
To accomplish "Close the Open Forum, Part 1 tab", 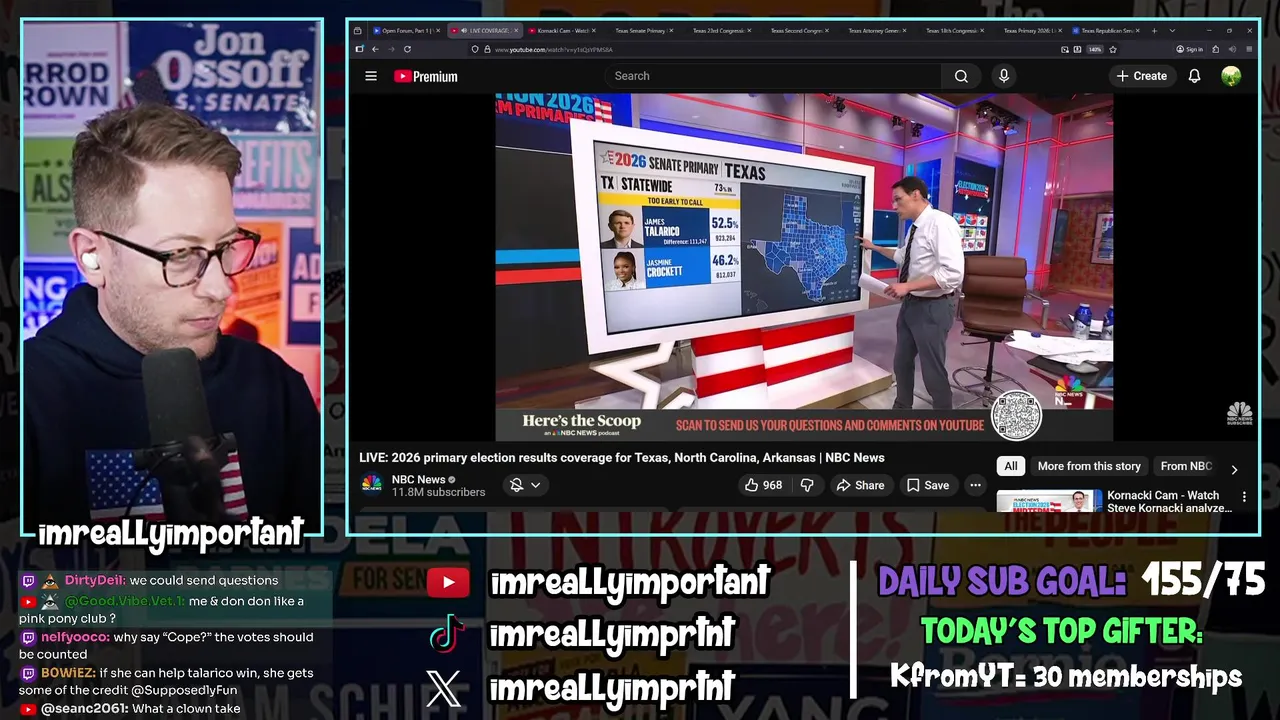I will tap(438, 31).
